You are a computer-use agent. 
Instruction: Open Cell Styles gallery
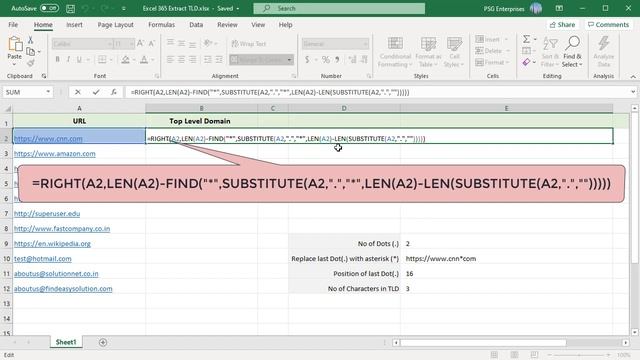click(454, 52)
